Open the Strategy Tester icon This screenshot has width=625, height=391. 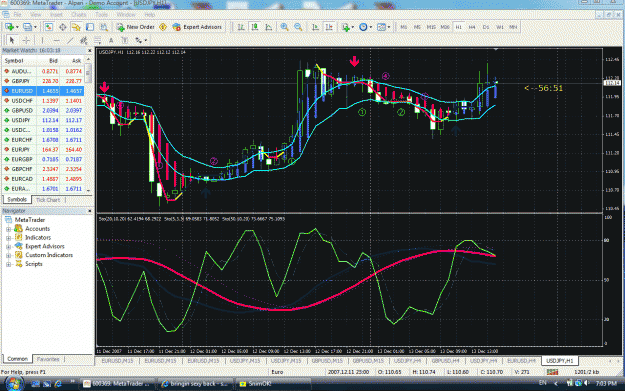pos(104,27)
